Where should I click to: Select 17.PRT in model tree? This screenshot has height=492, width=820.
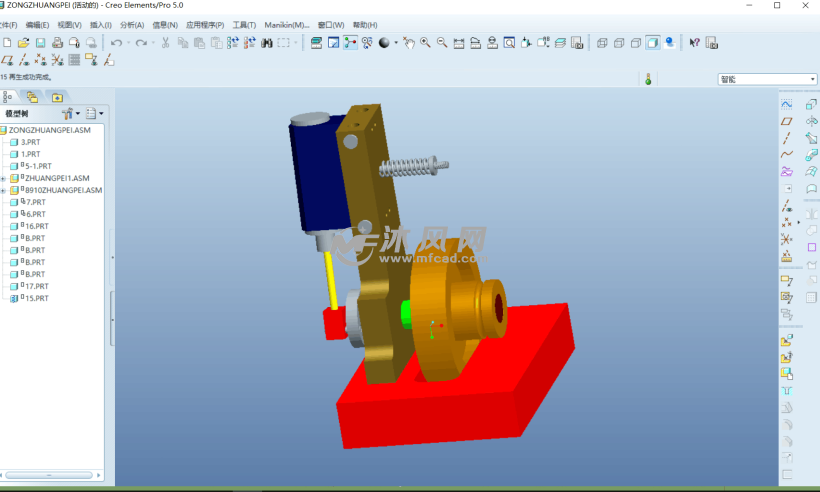pos(36,287)
